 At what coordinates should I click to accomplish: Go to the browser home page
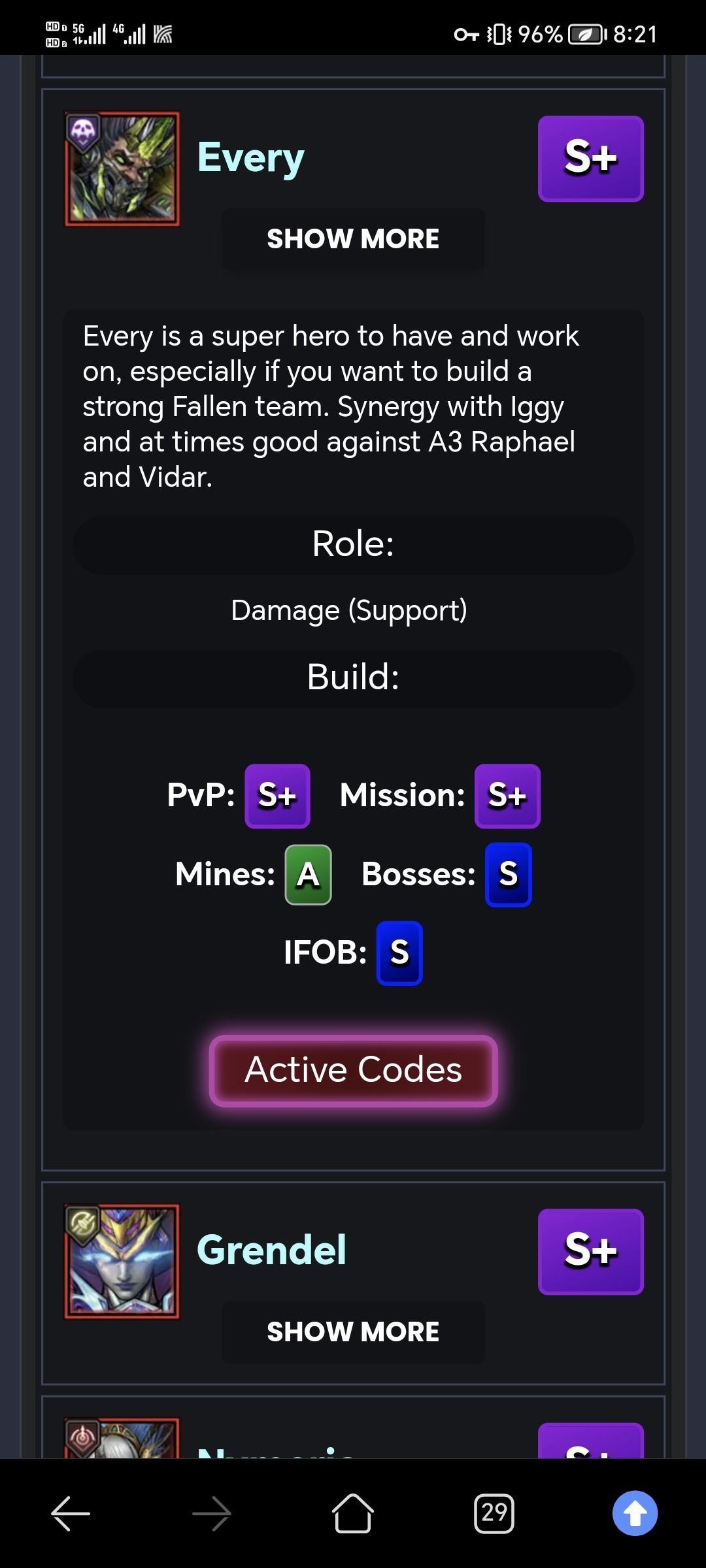(x=353, y=1513)
